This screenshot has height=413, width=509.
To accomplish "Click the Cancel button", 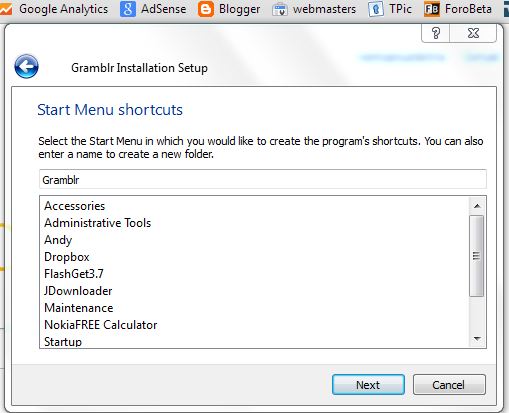I will tap(449, 385).
